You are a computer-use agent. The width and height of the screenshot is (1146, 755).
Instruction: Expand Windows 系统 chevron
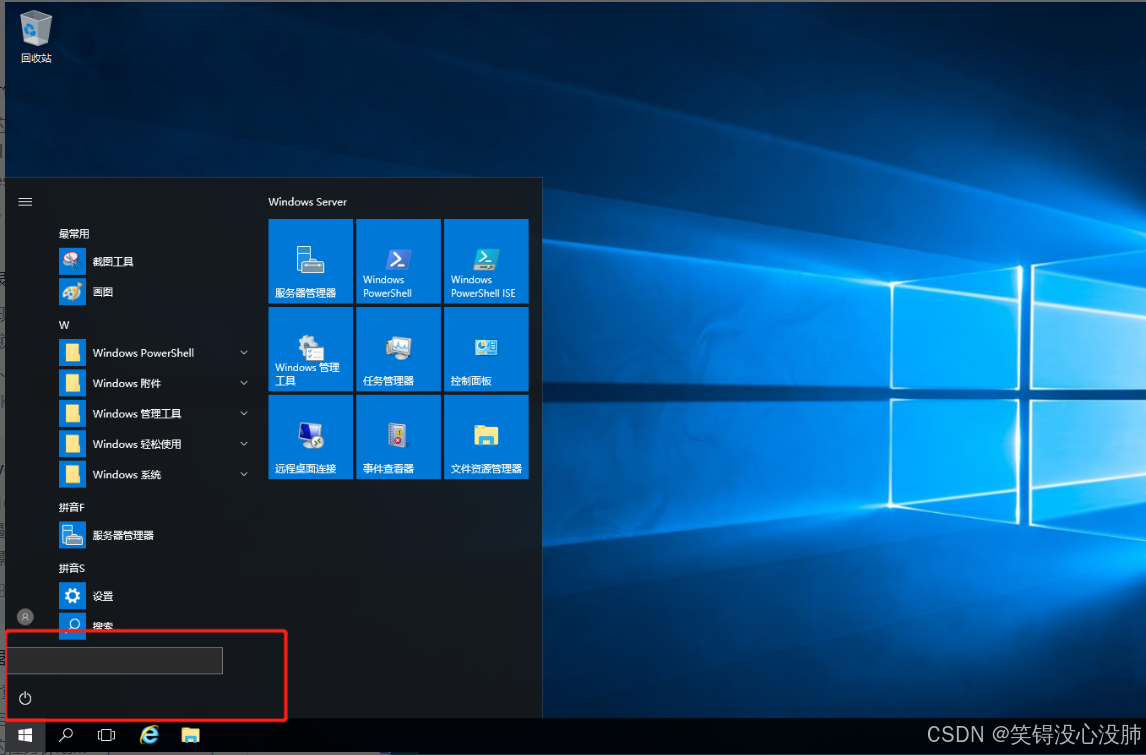(x=244, y=474)
